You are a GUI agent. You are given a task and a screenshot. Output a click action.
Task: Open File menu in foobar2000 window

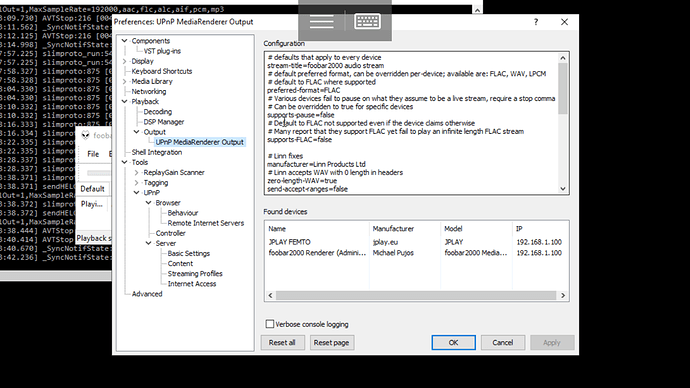point(93,154)
